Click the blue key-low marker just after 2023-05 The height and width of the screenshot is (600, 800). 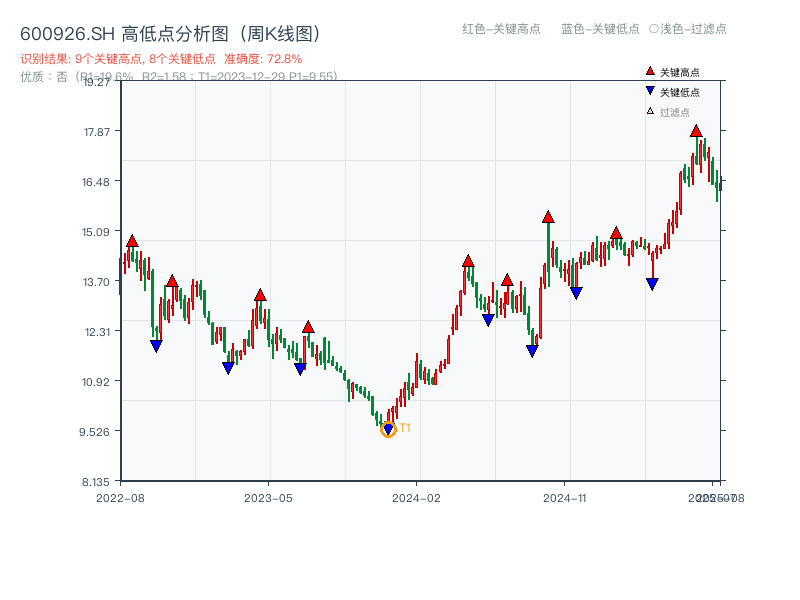(x=301, y=369)
